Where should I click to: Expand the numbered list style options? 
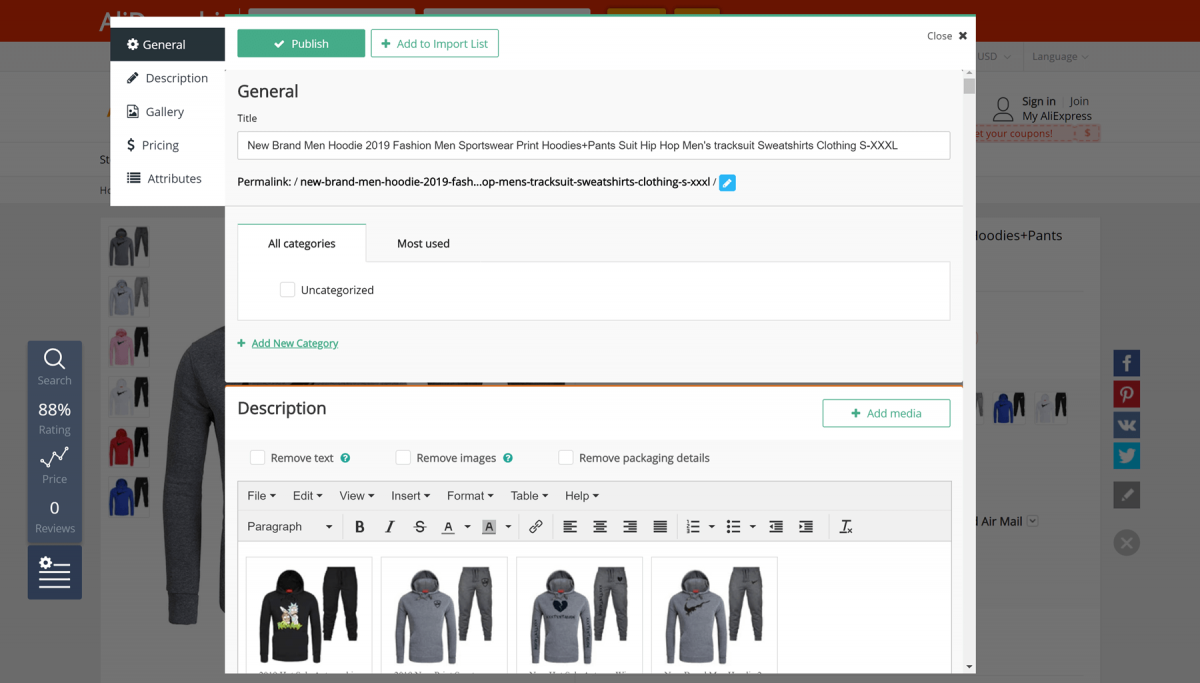coord(712,526)
